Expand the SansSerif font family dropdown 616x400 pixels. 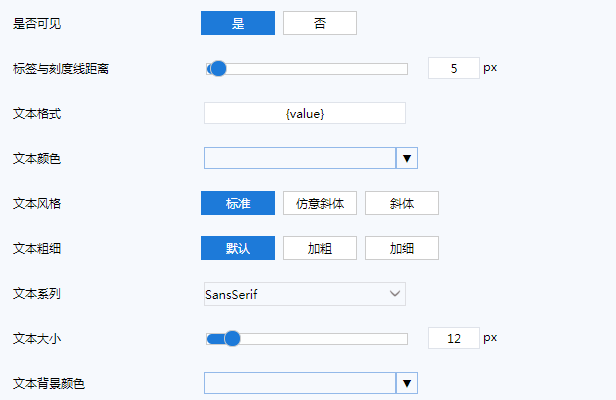pos(305,293)
